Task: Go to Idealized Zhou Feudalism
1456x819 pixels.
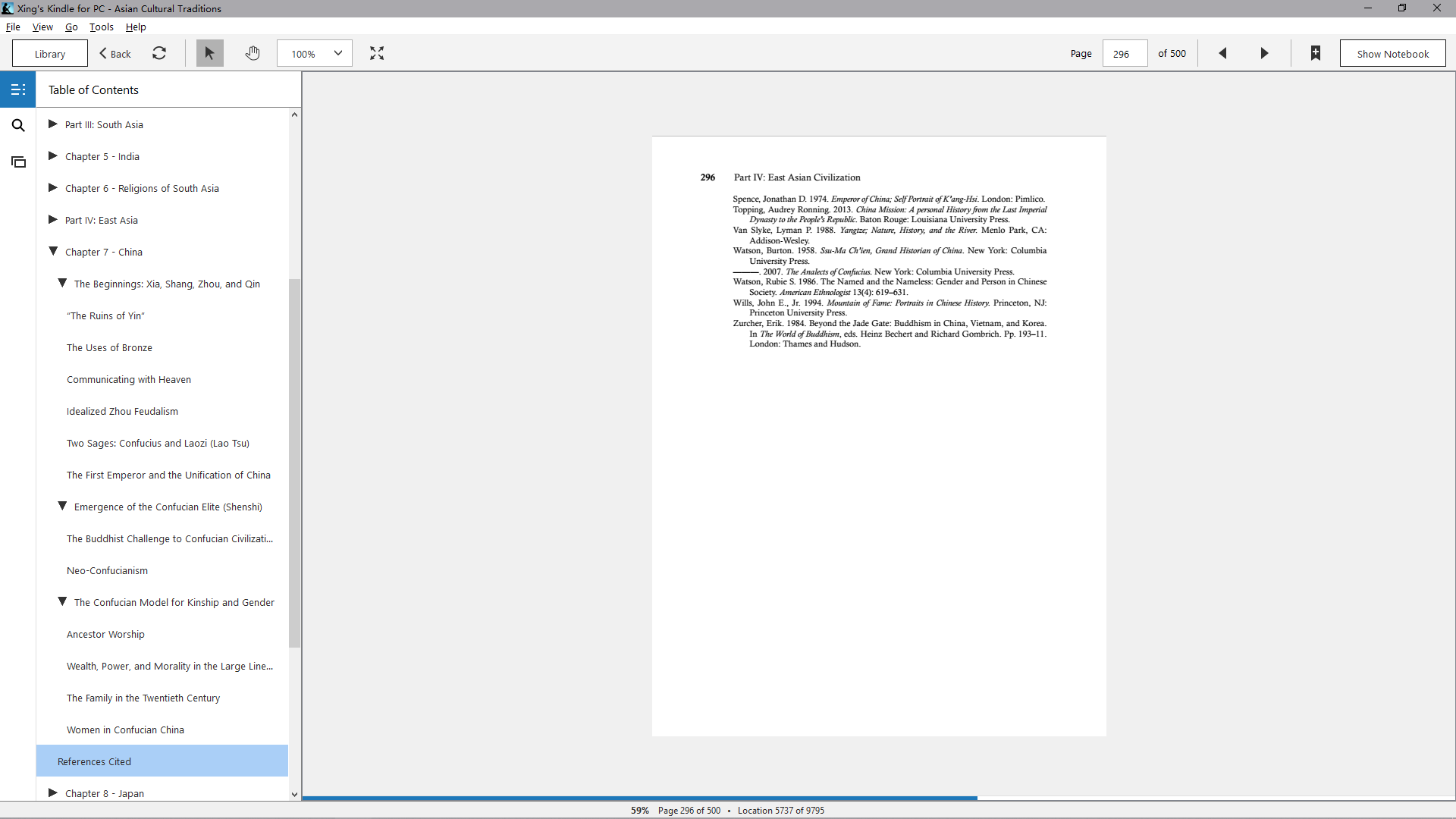Action: [x=122, y=411]
